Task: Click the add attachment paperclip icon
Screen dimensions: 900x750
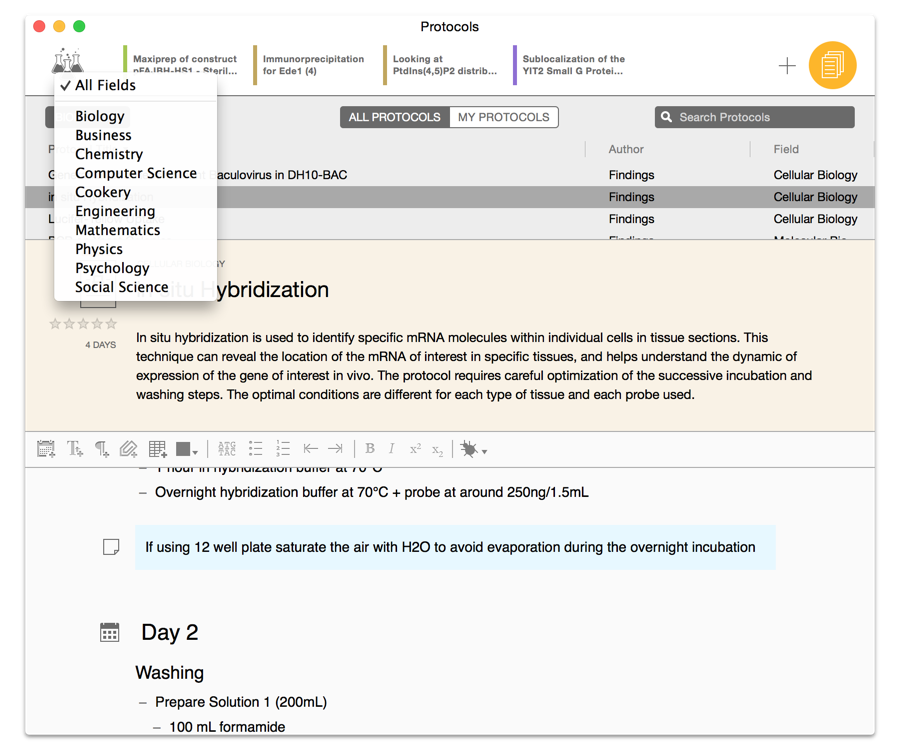Action: 128,450
